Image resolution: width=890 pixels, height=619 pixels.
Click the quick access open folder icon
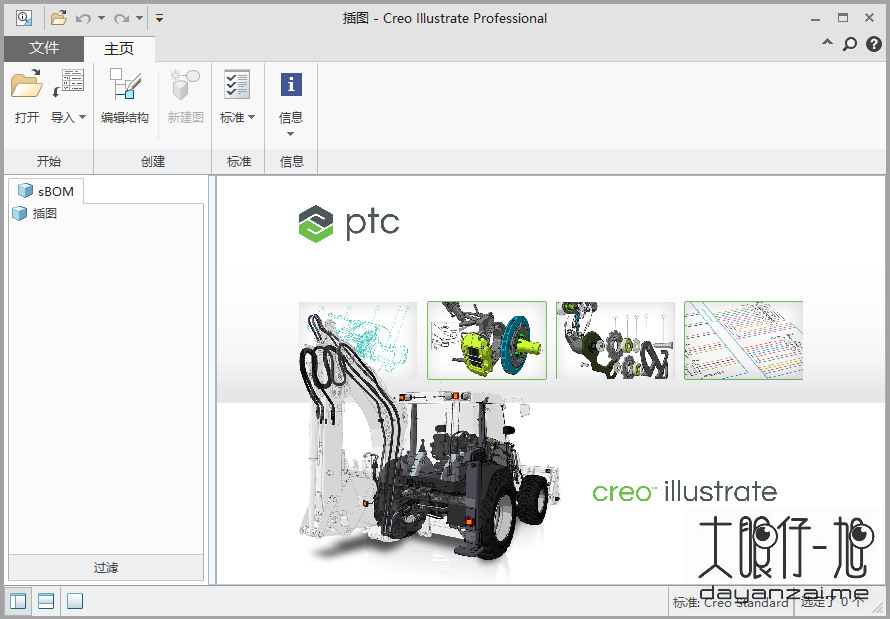(x=58, y=18)
